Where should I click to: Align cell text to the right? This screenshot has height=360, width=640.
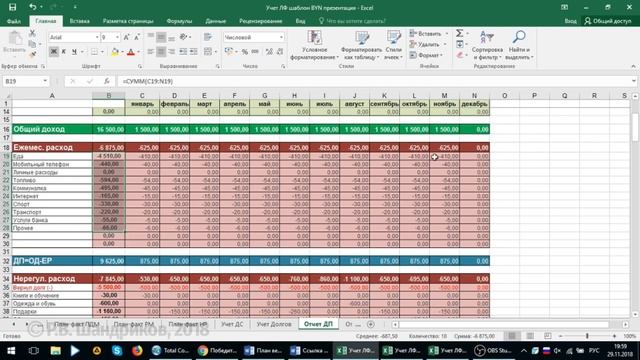(171, 52)
